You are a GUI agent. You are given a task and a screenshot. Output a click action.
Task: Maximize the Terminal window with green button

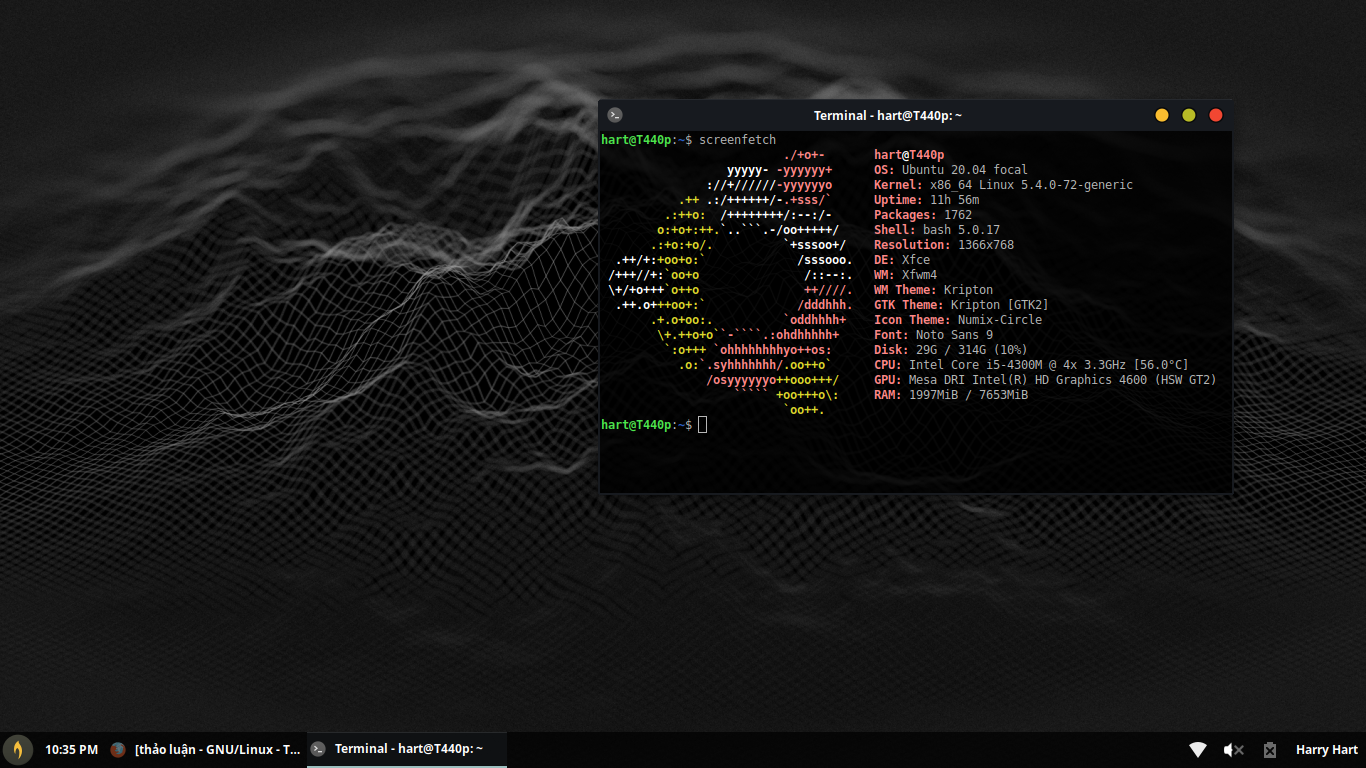(1189, 115)
